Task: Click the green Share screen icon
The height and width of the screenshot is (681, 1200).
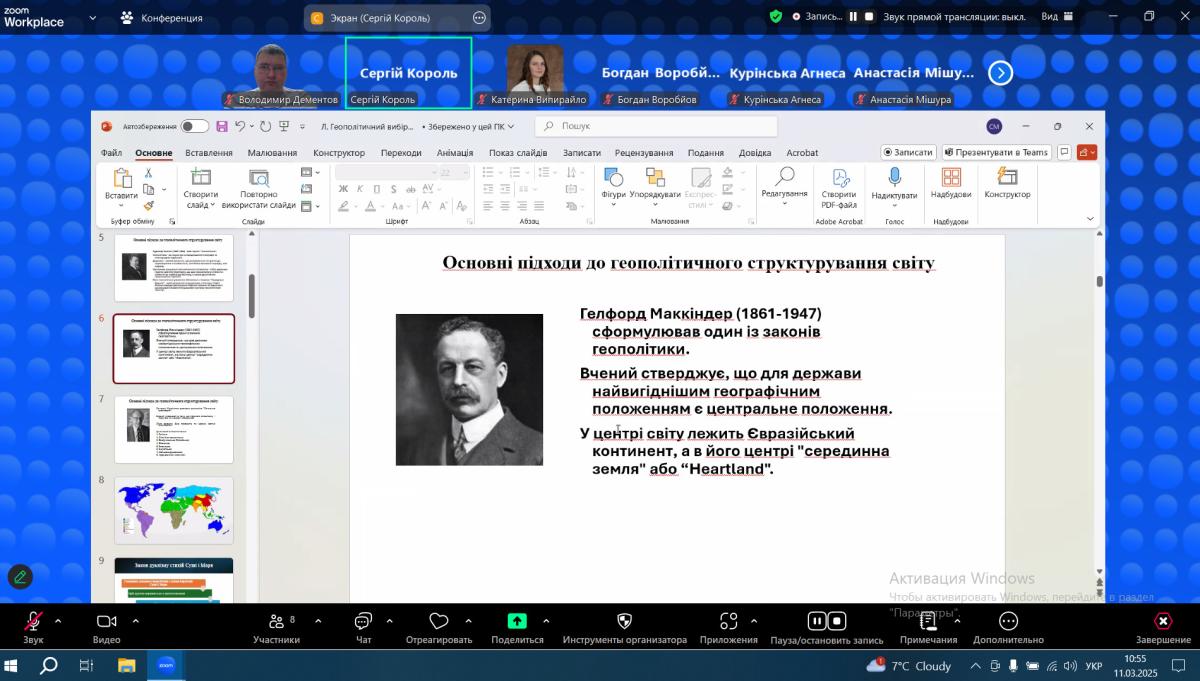Action: (x=517, y=621)
